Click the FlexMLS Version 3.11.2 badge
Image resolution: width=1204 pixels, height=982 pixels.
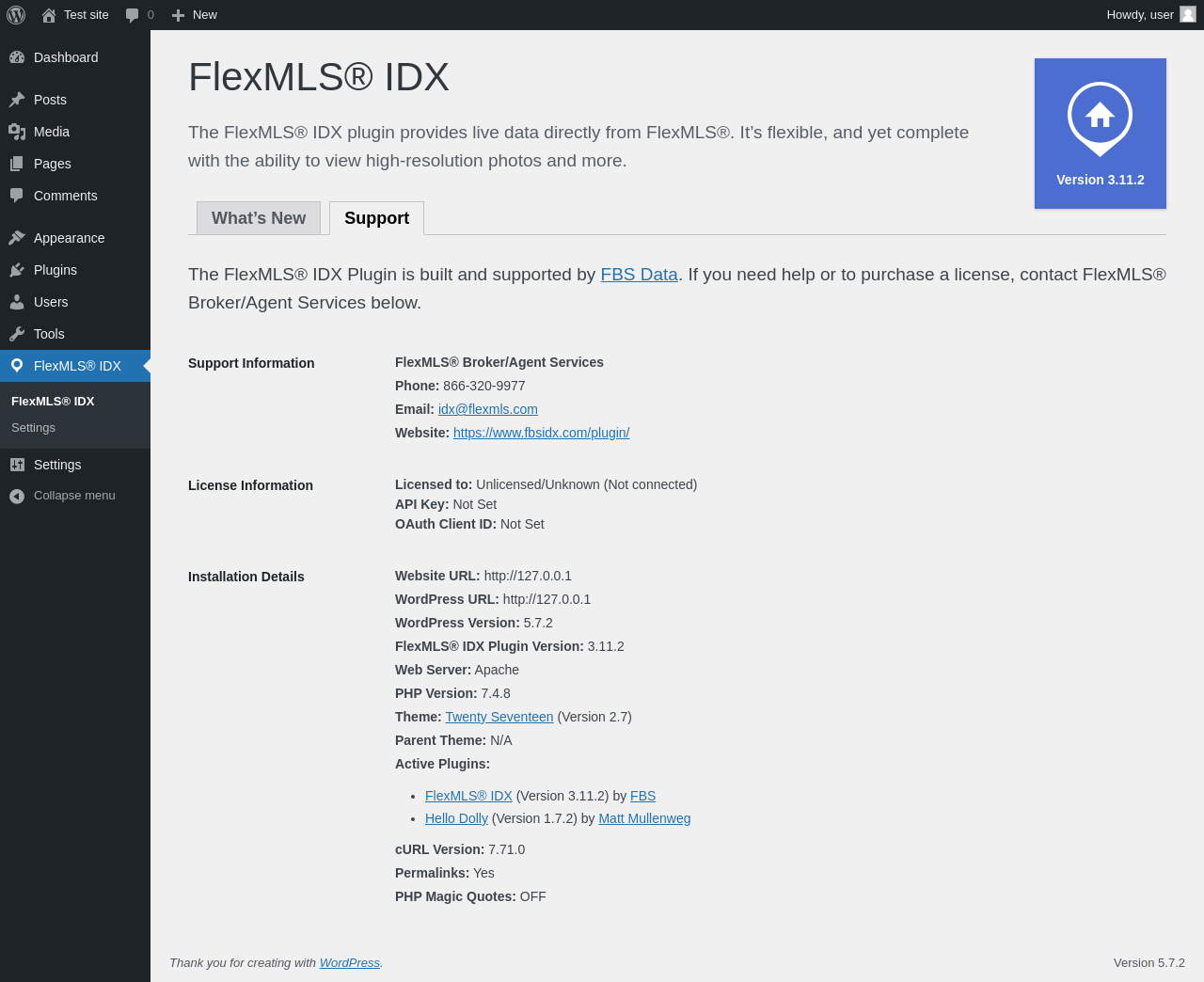click(1101, 134)
